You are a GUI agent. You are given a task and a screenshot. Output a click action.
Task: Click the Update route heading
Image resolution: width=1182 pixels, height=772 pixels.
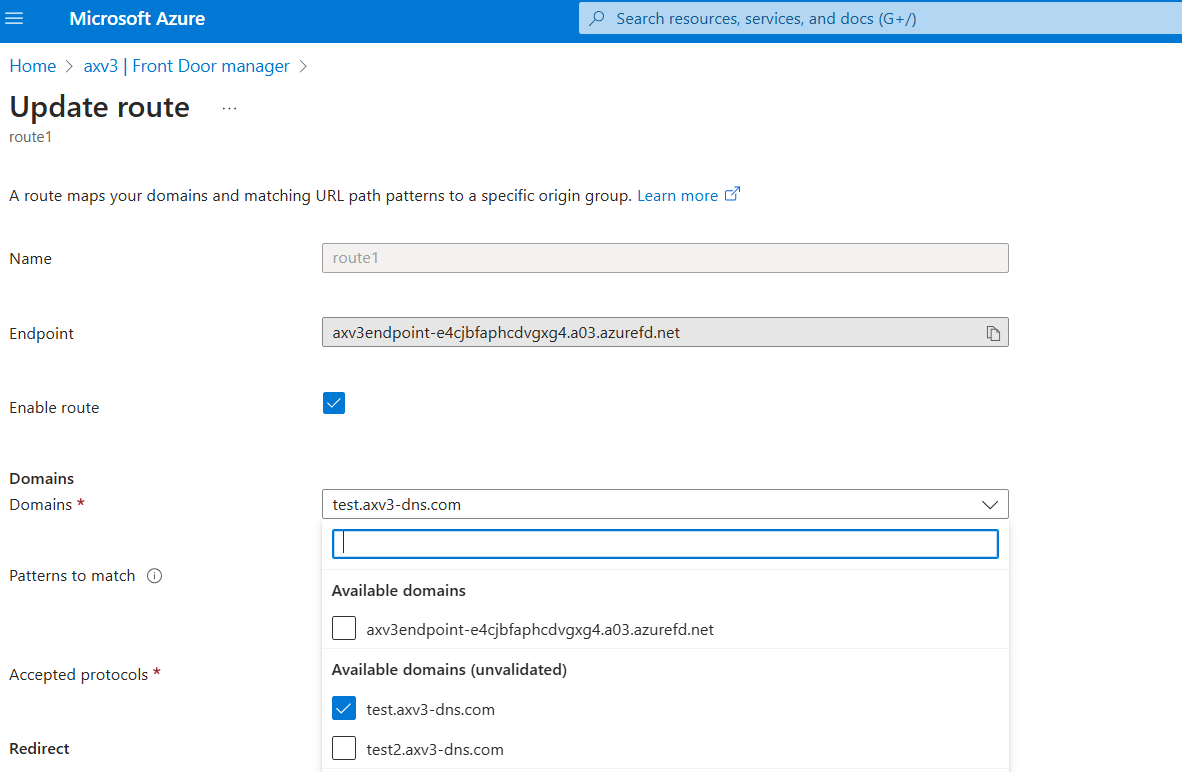pos(100,108)
